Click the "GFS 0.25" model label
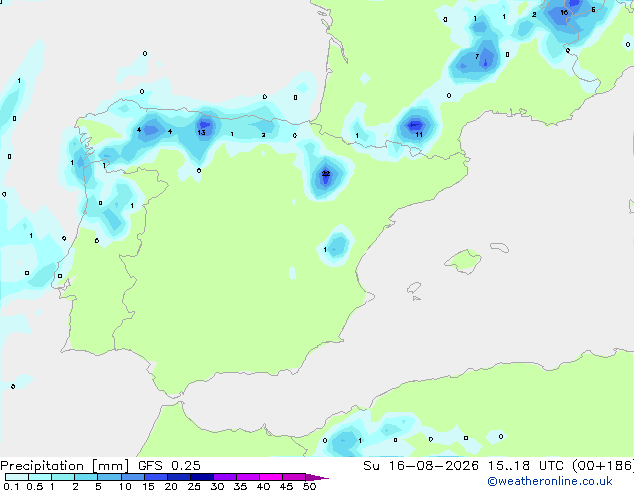The image size is (634, 490). coord(169,466)
